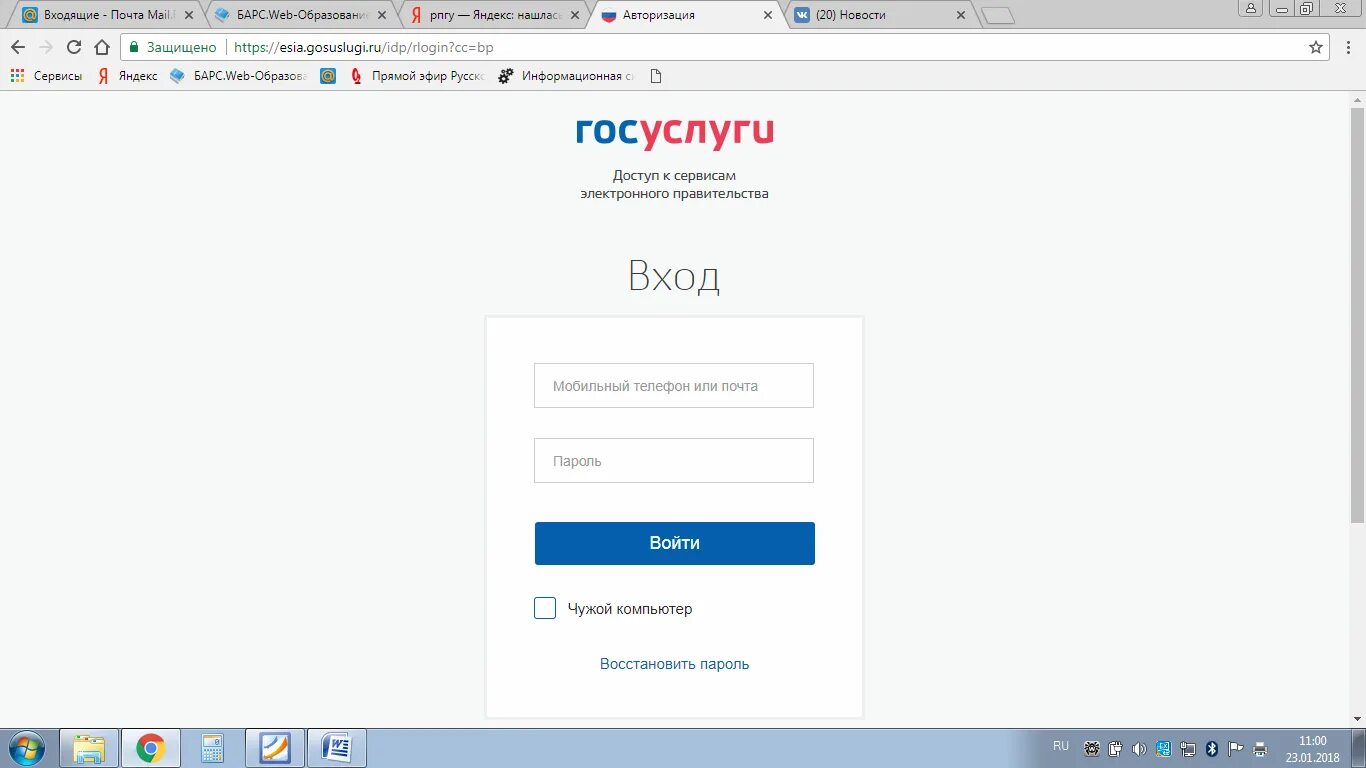Open a new tab
Screen dimensions: 1366x768
tap(998, 16)
